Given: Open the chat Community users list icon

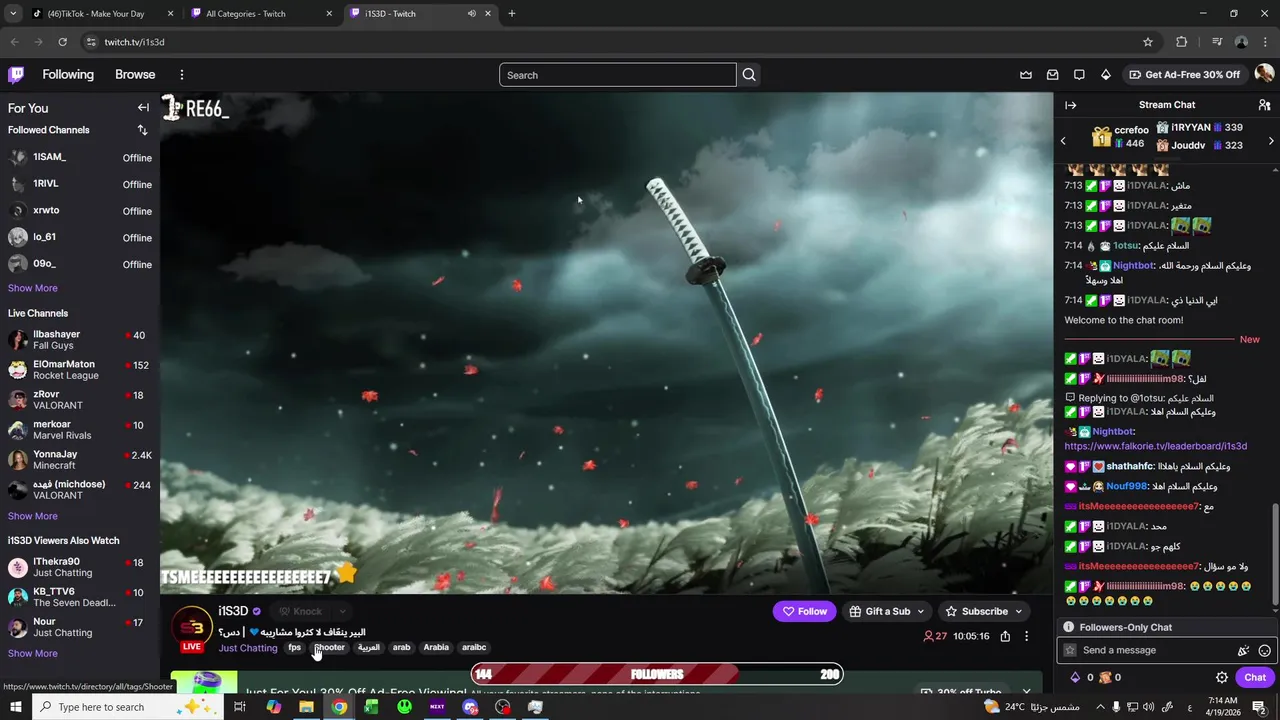Looking at the screenshot, I should click(1264, 105).
